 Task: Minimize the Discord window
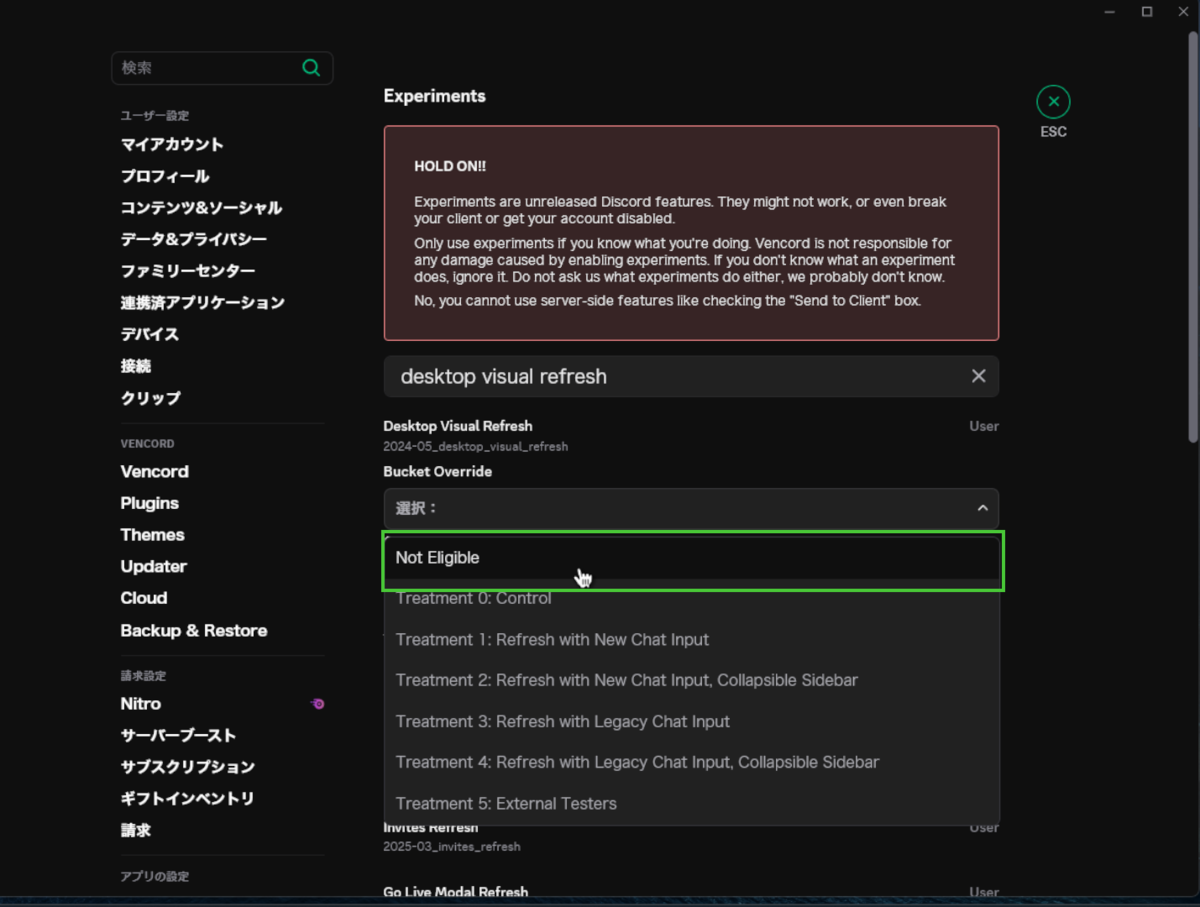pyautogui.click(x=1110, y=11)
